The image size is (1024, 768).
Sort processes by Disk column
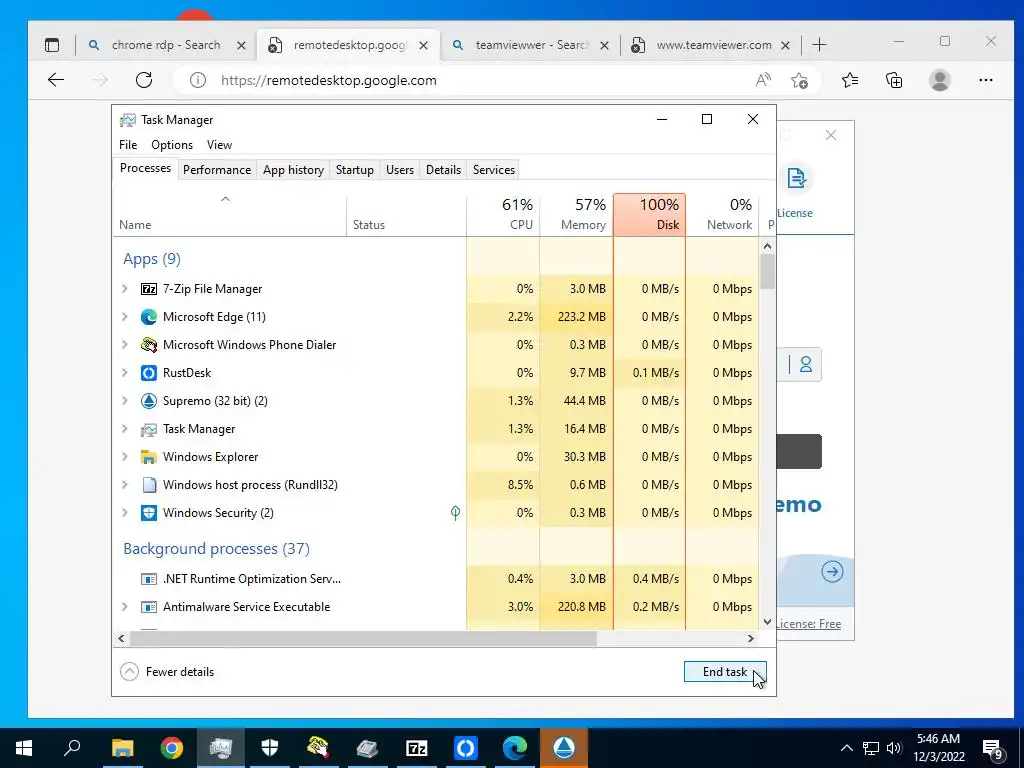[x=650, y=214]
